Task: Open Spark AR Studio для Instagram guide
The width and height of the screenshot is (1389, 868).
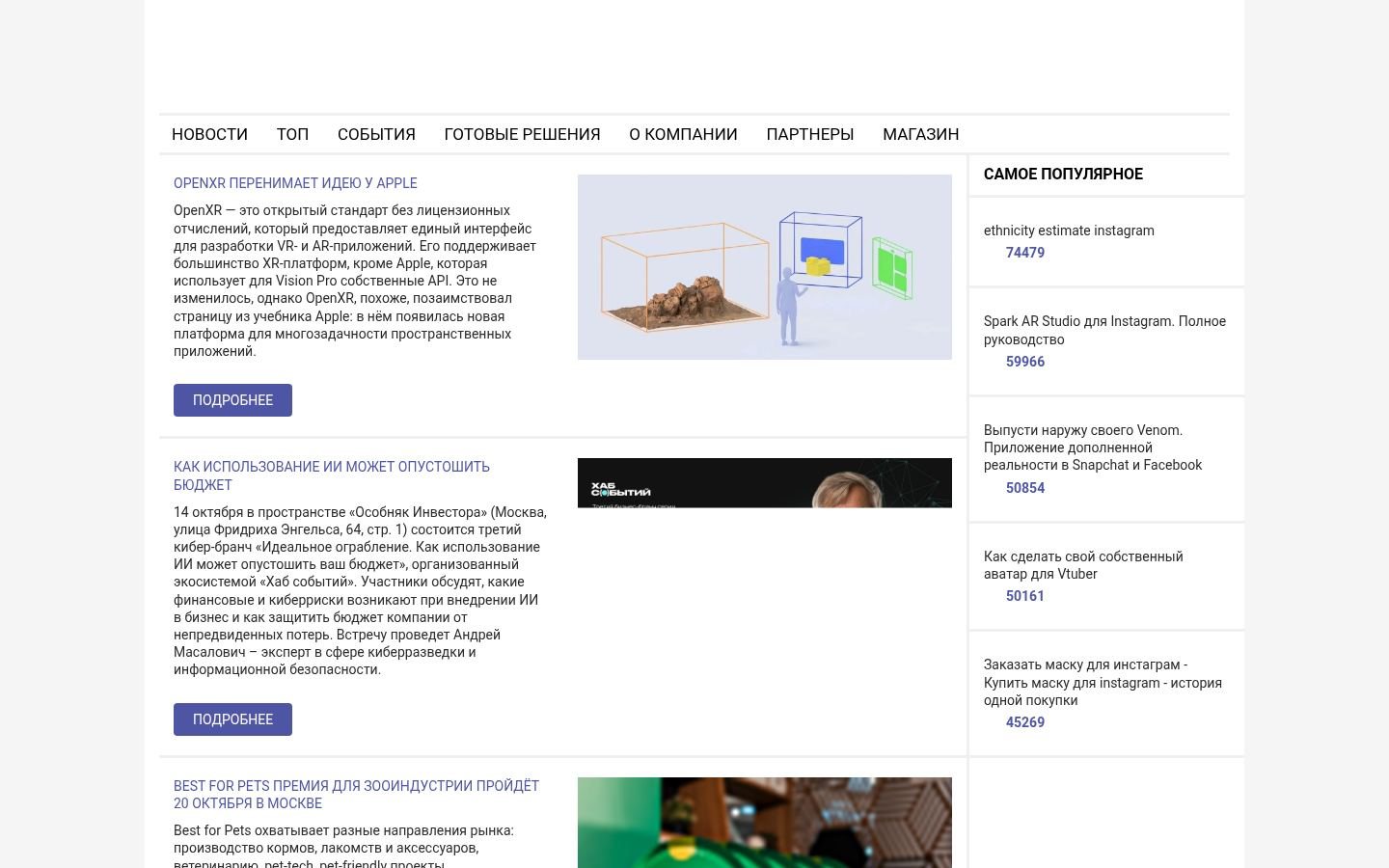Action: [x=1104, y=330]
